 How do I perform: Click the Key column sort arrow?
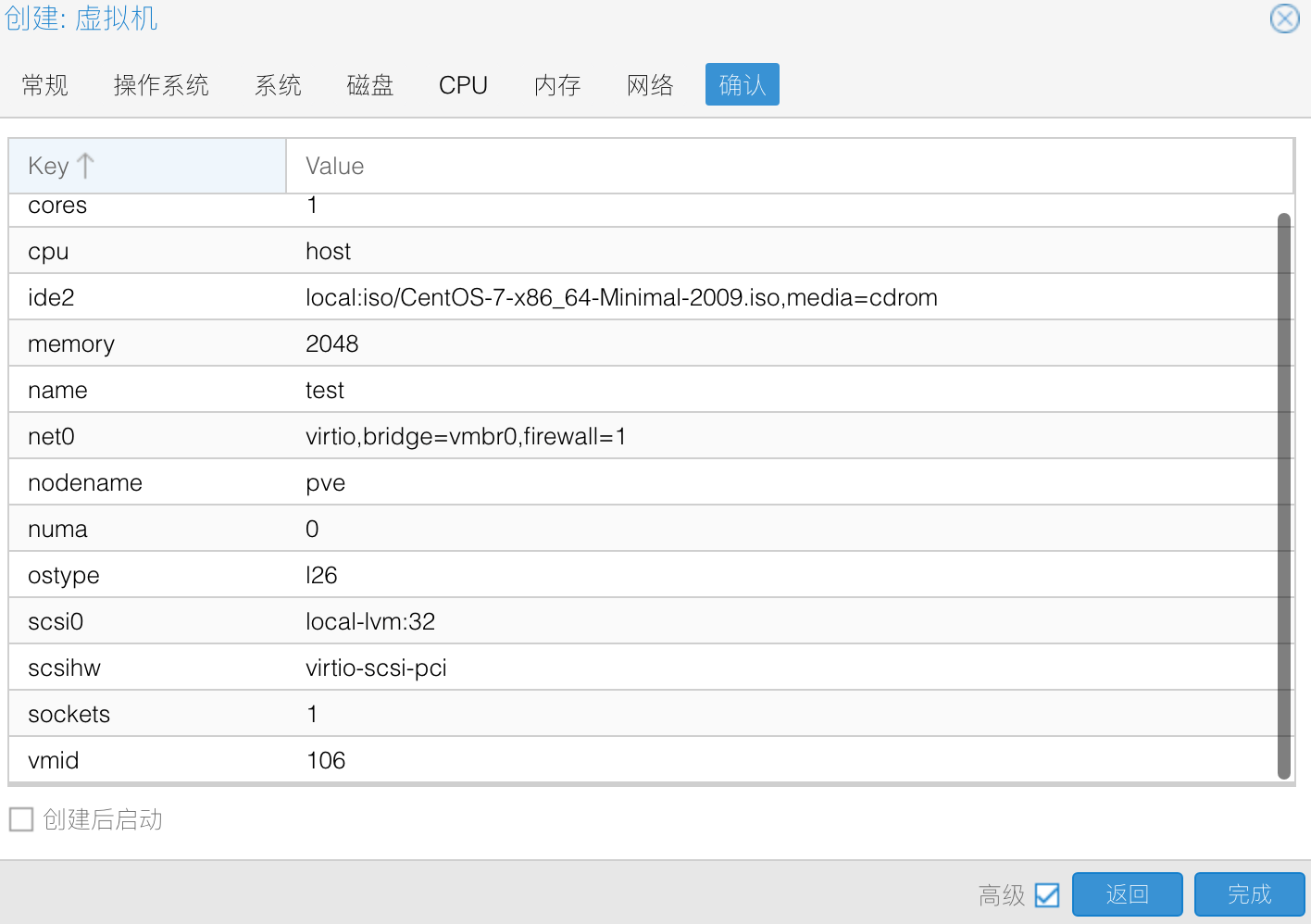[x=86, y=166]
